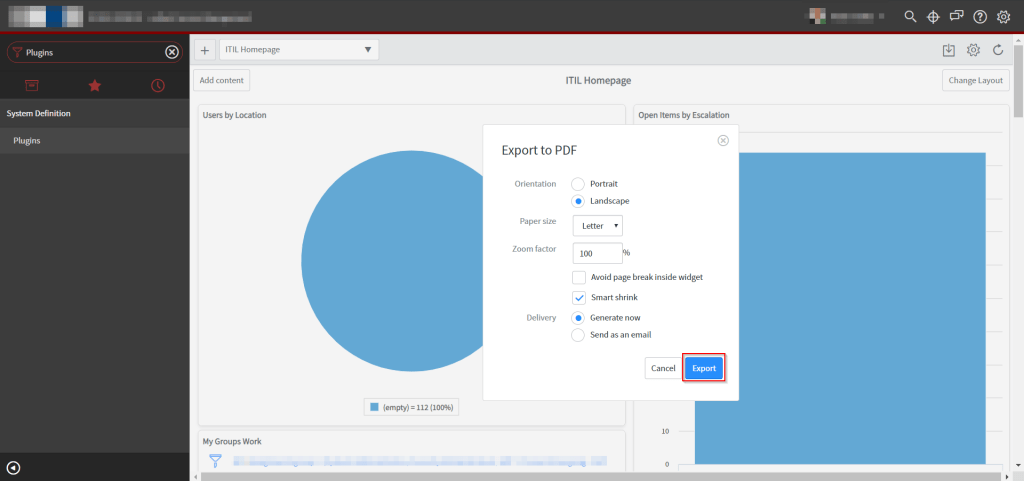Close the Export to PDF dialog
Screen dimensions: 1024x481
(723, 141)
